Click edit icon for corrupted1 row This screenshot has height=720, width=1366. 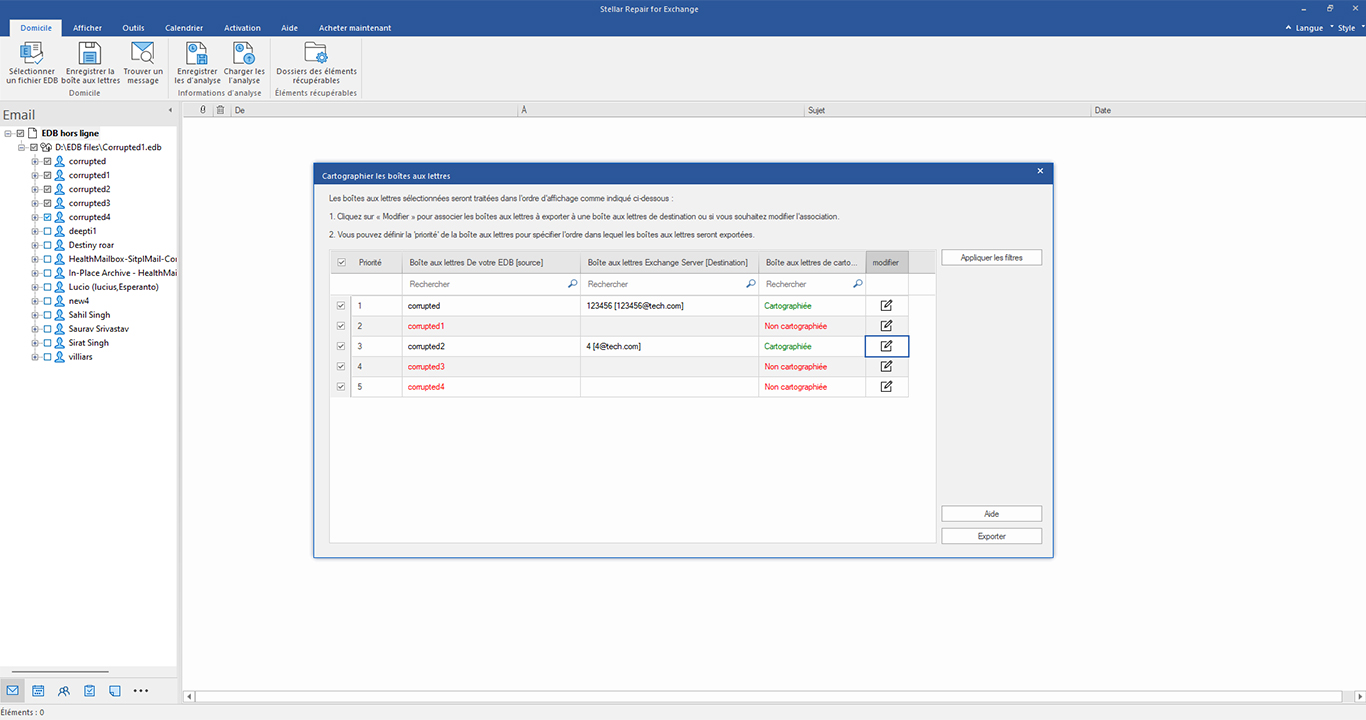pos(886,326)
